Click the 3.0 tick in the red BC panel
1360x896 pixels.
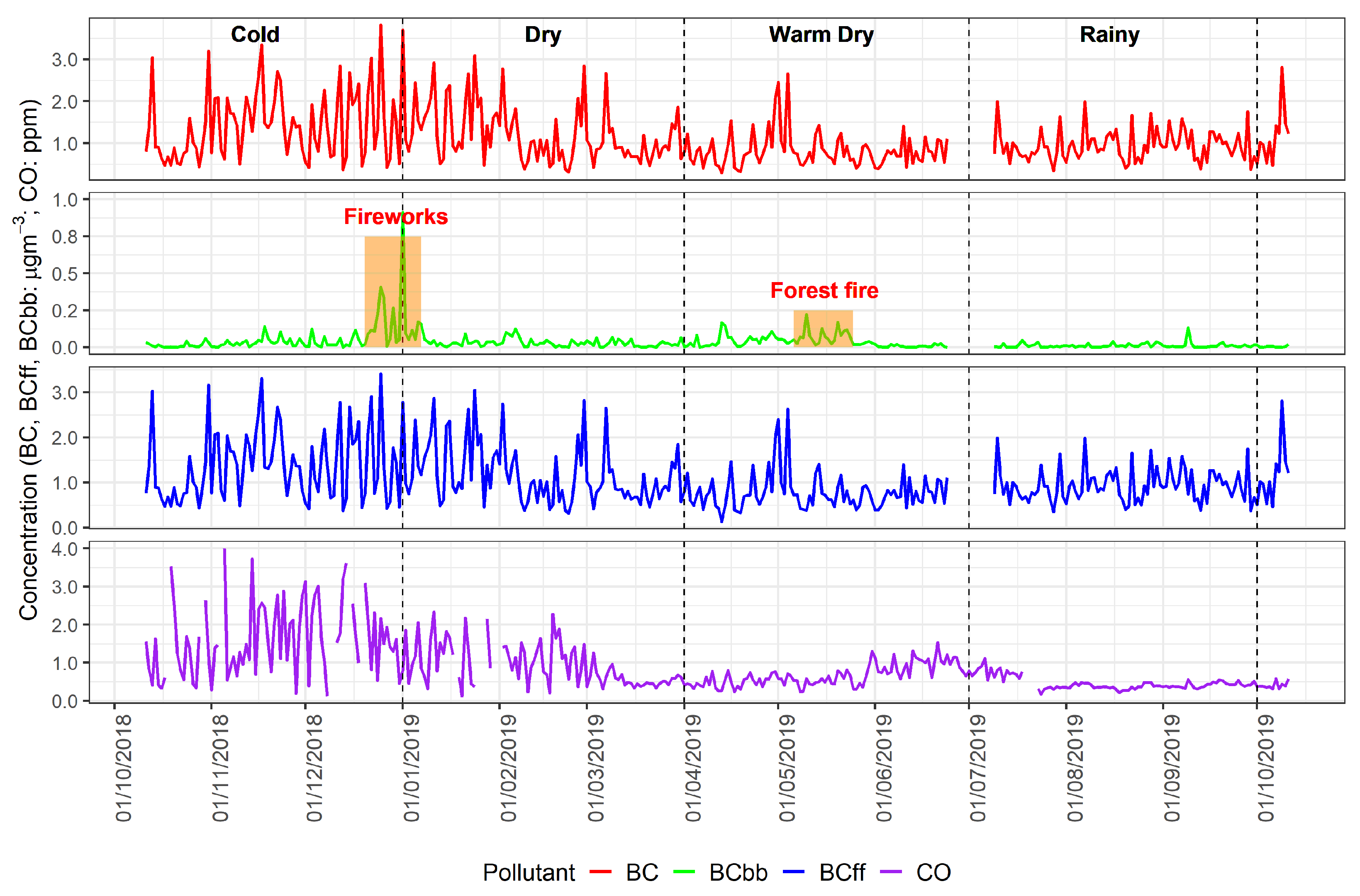[x=65, y=59]
